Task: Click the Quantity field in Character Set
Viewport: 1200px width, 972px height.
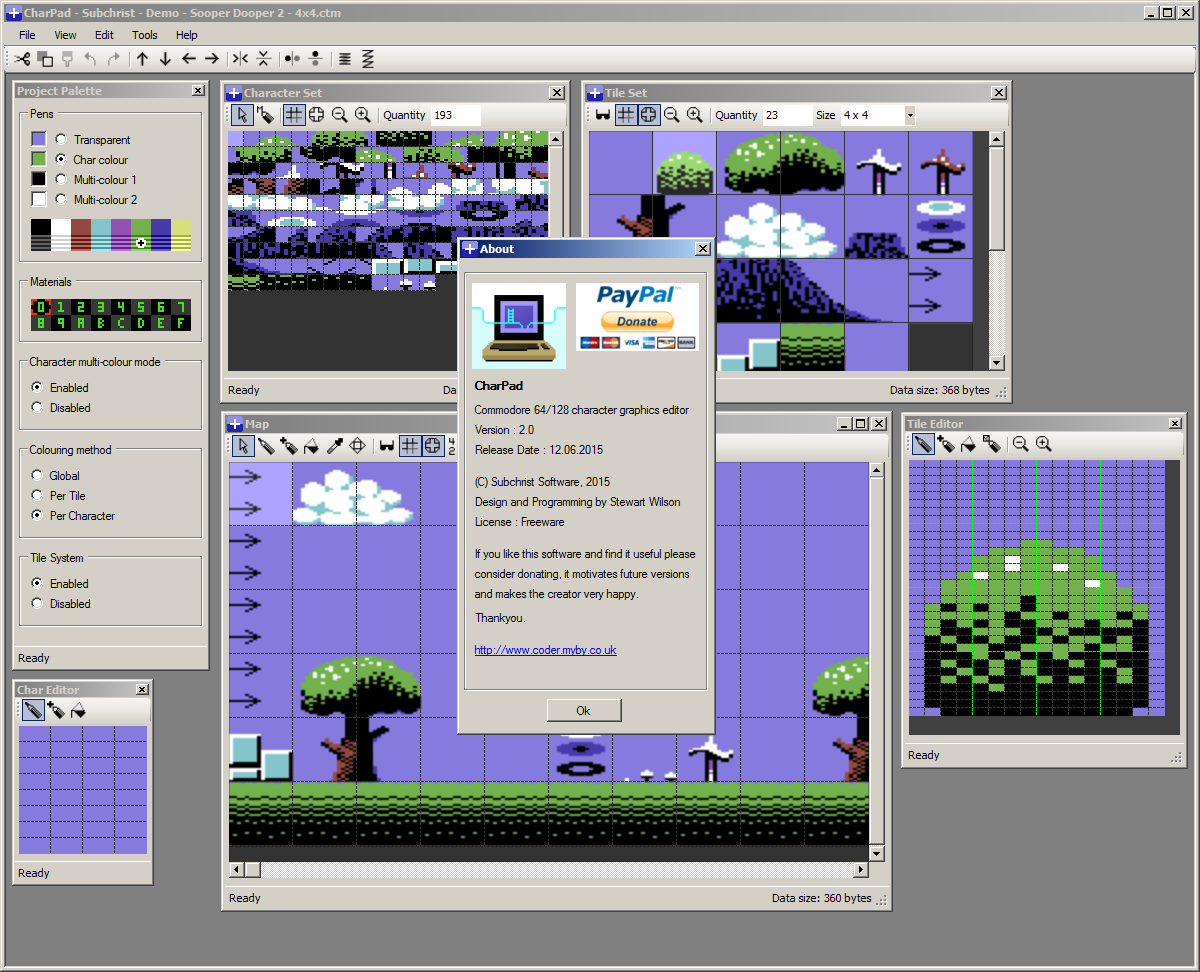Action: coord(455,115)
